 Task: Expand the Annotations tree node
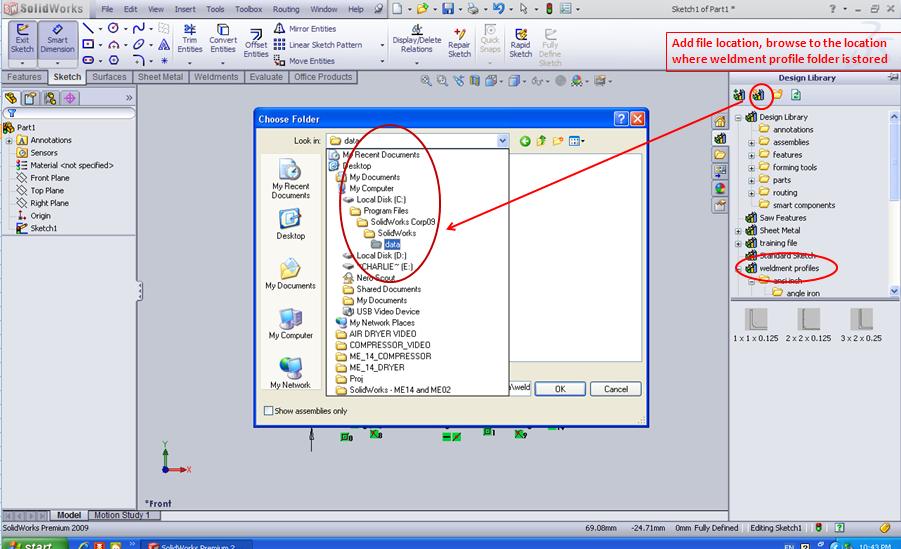point(9,140)
